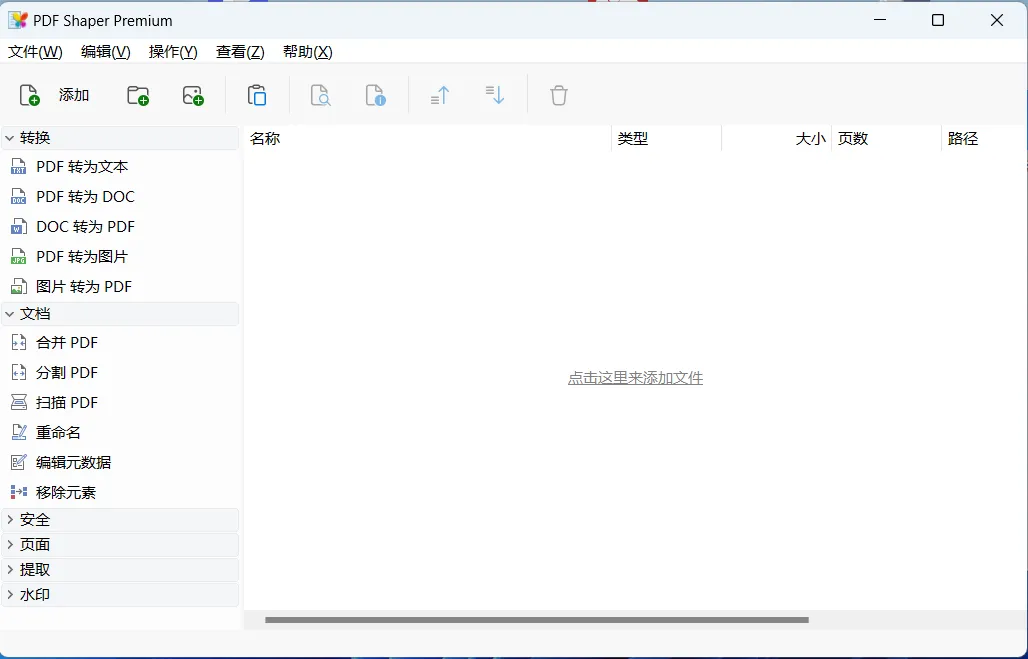Image resolution: width=1028 pixels, height=659 pixels.
Task: Choose 图片 转为 PDF text
Action: coord(84,287)
